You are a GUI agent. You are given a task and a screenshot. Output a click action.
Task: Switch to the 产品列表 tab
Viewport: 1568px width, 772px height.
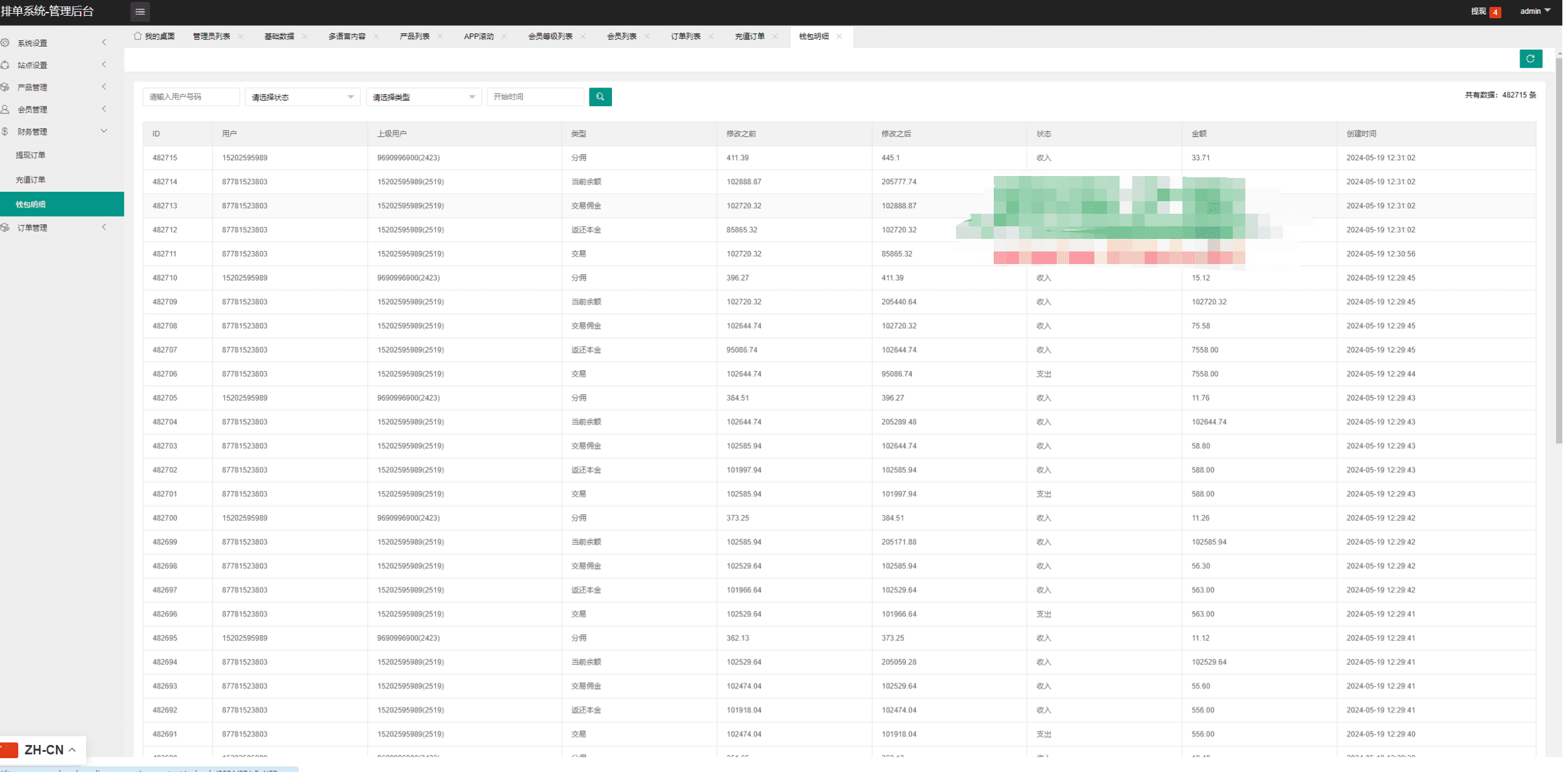[414, 36]
